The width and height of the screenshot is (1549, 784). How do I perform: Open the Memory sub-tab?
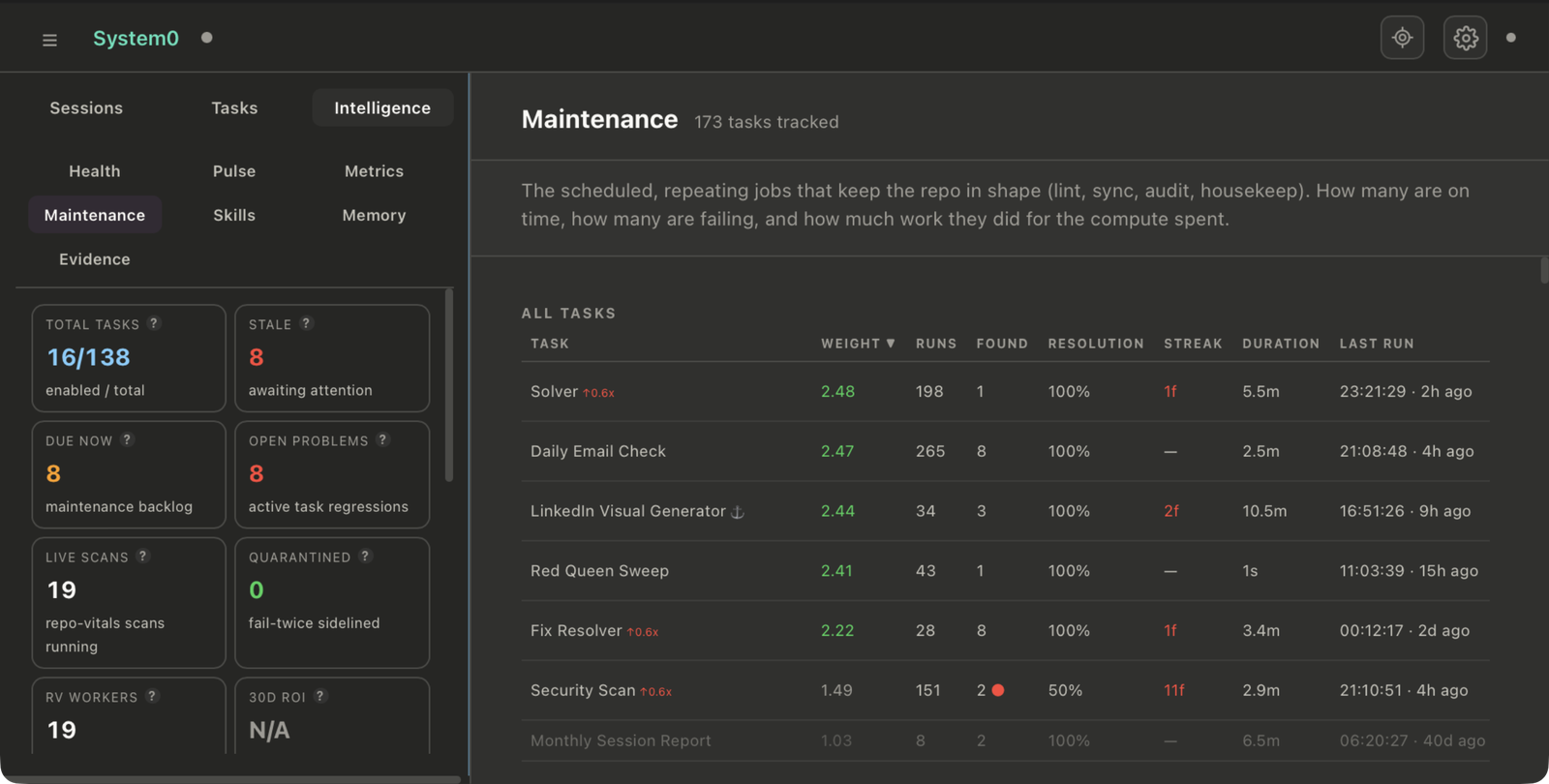374,215
